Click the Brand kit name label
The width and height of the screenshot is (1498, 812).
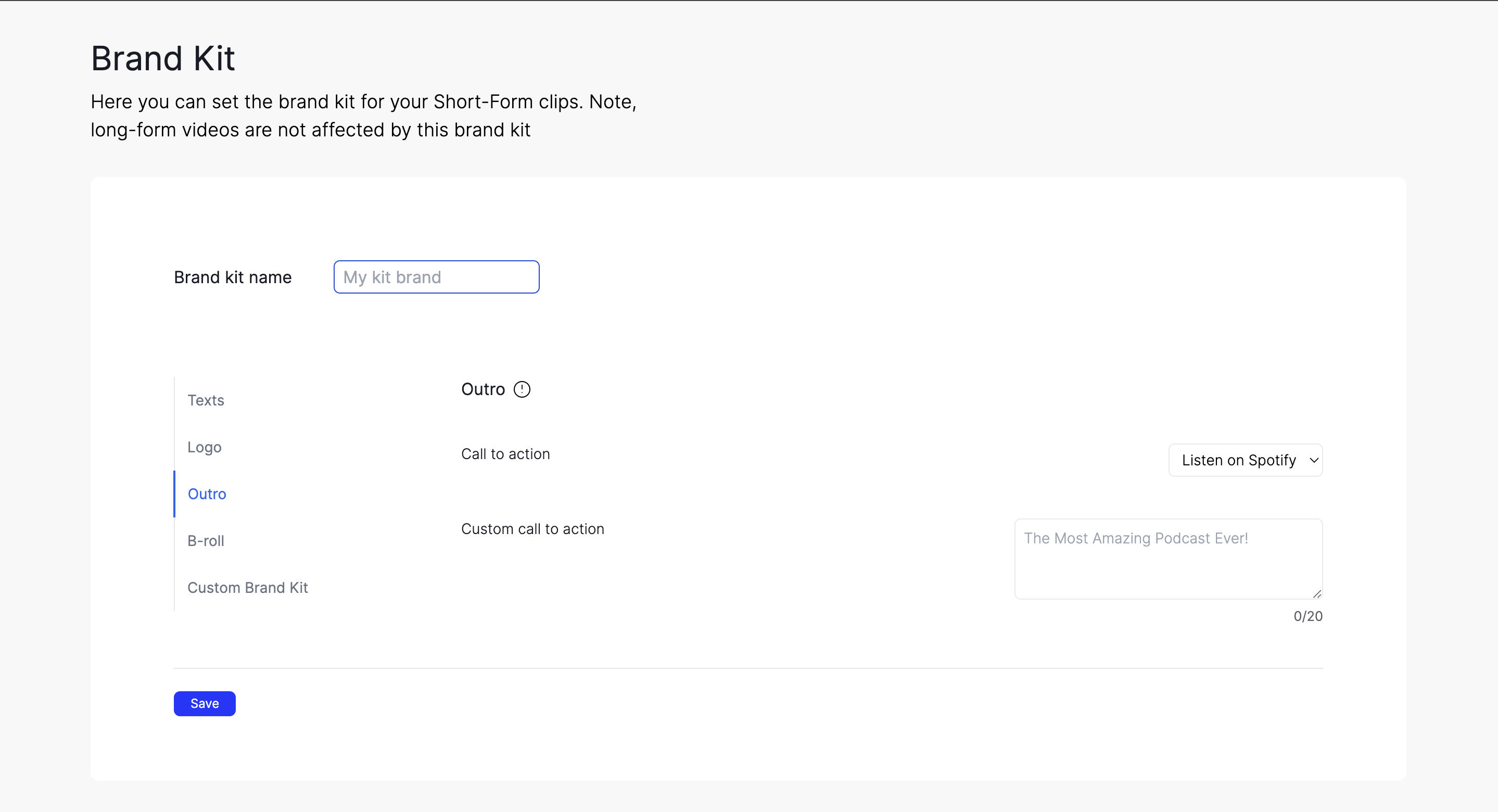tap(233, 277)
